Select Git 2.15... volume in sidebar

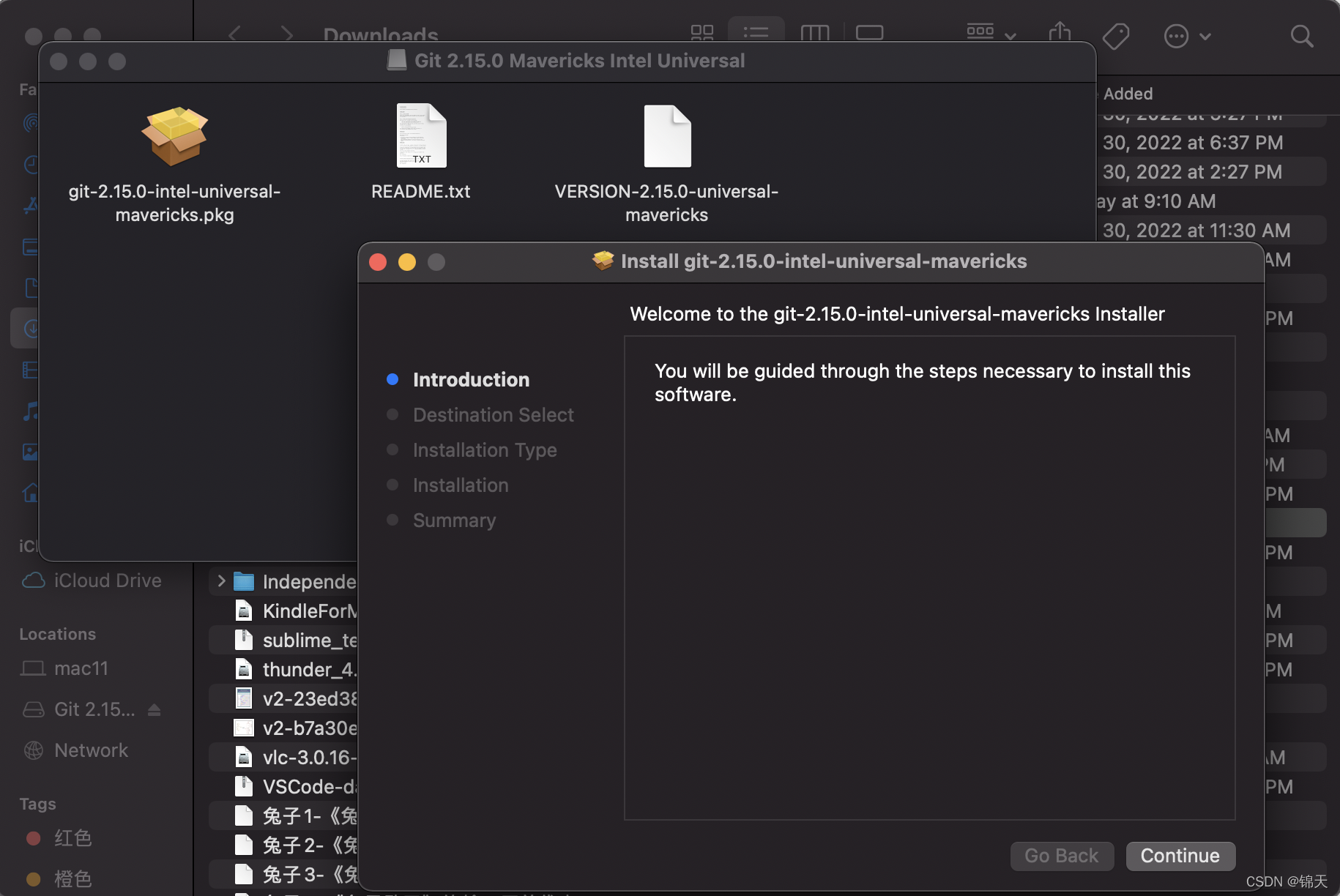[x=79, y=709]
